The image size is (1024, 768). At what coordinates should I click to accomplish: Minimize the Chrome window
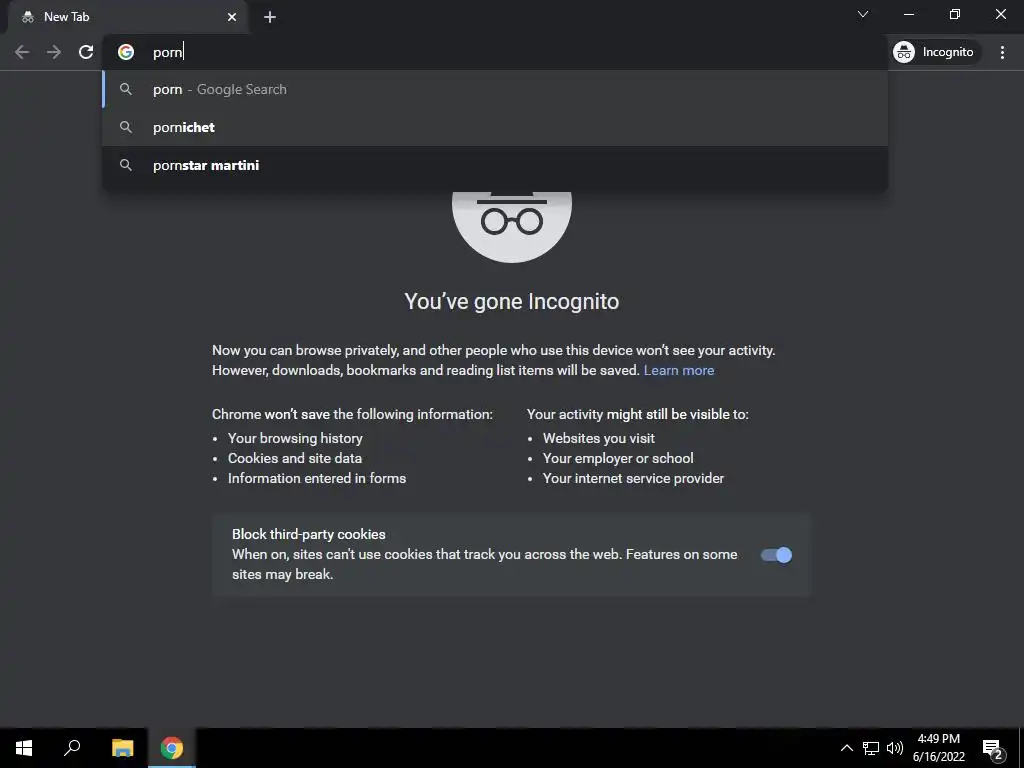(x=909, y=14)
